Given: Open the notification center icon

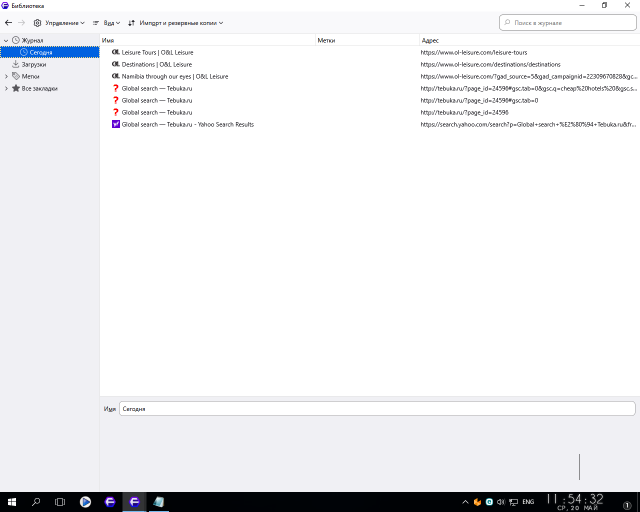Looking at the screenshot, I should [627, 505].
